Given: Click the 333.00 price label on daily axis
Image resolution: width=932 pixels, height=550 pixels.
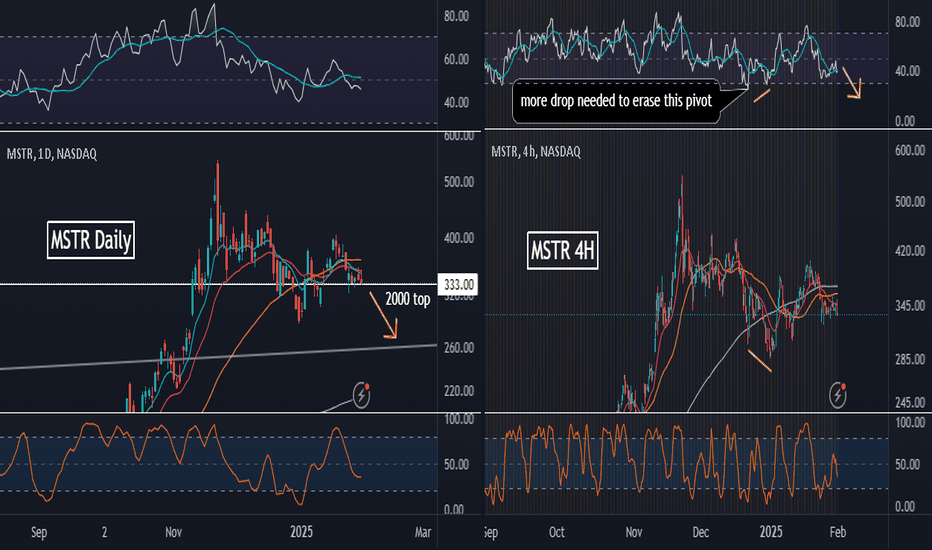Looking at the screenshot, I should 458,285.
